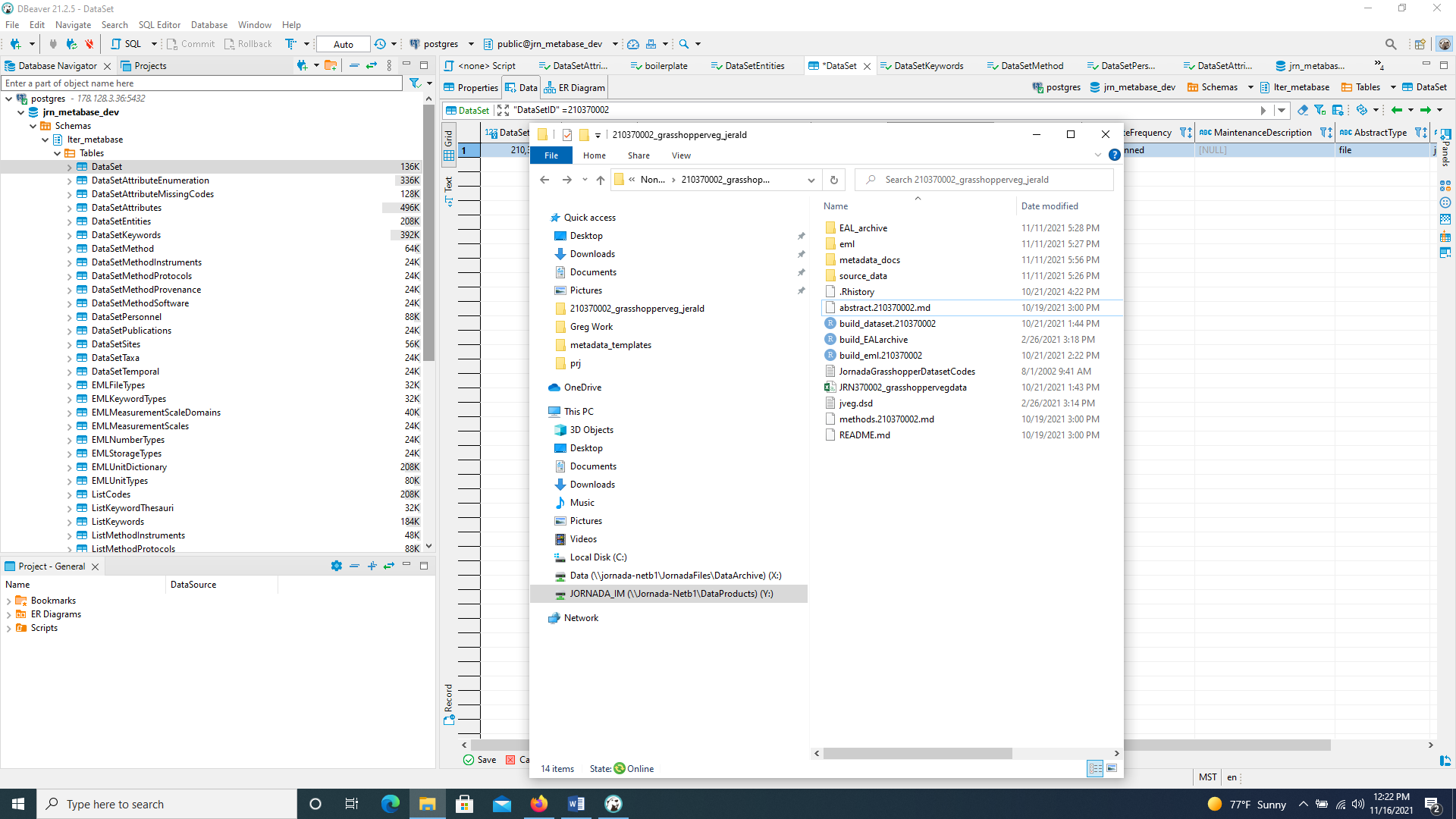Click the new database connection icon
1456x819 pixels.
click(15, 44)
